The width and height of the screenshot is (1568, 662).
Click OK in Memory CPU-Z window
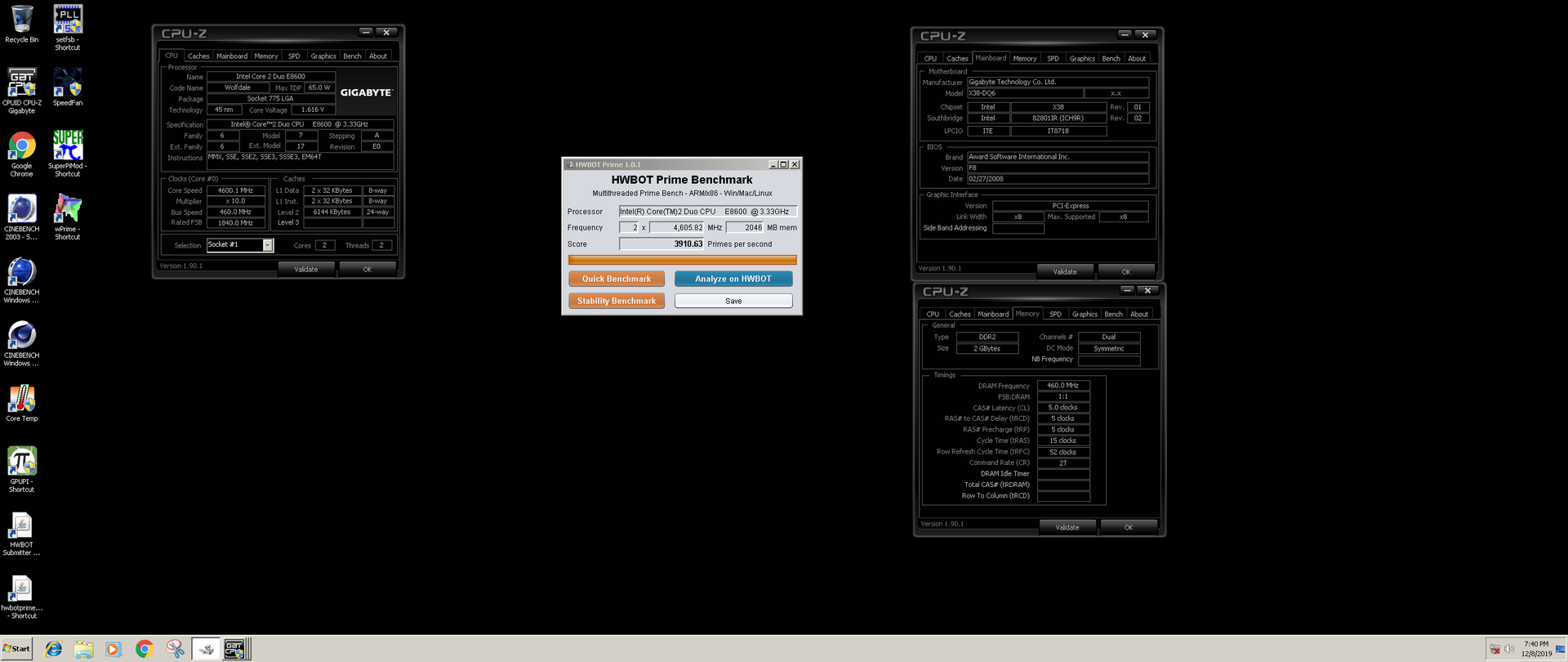(1129, 527)
